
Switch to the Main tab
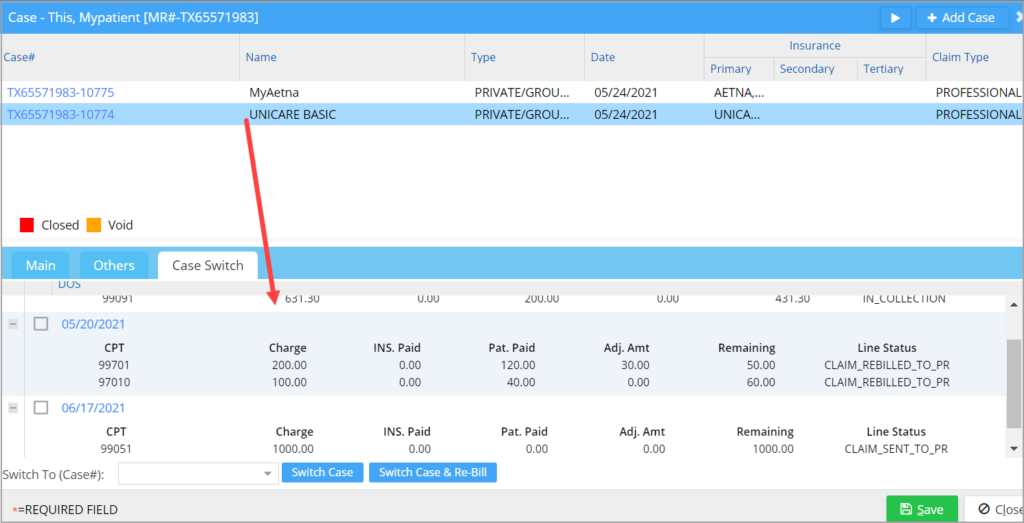[41, 265]
